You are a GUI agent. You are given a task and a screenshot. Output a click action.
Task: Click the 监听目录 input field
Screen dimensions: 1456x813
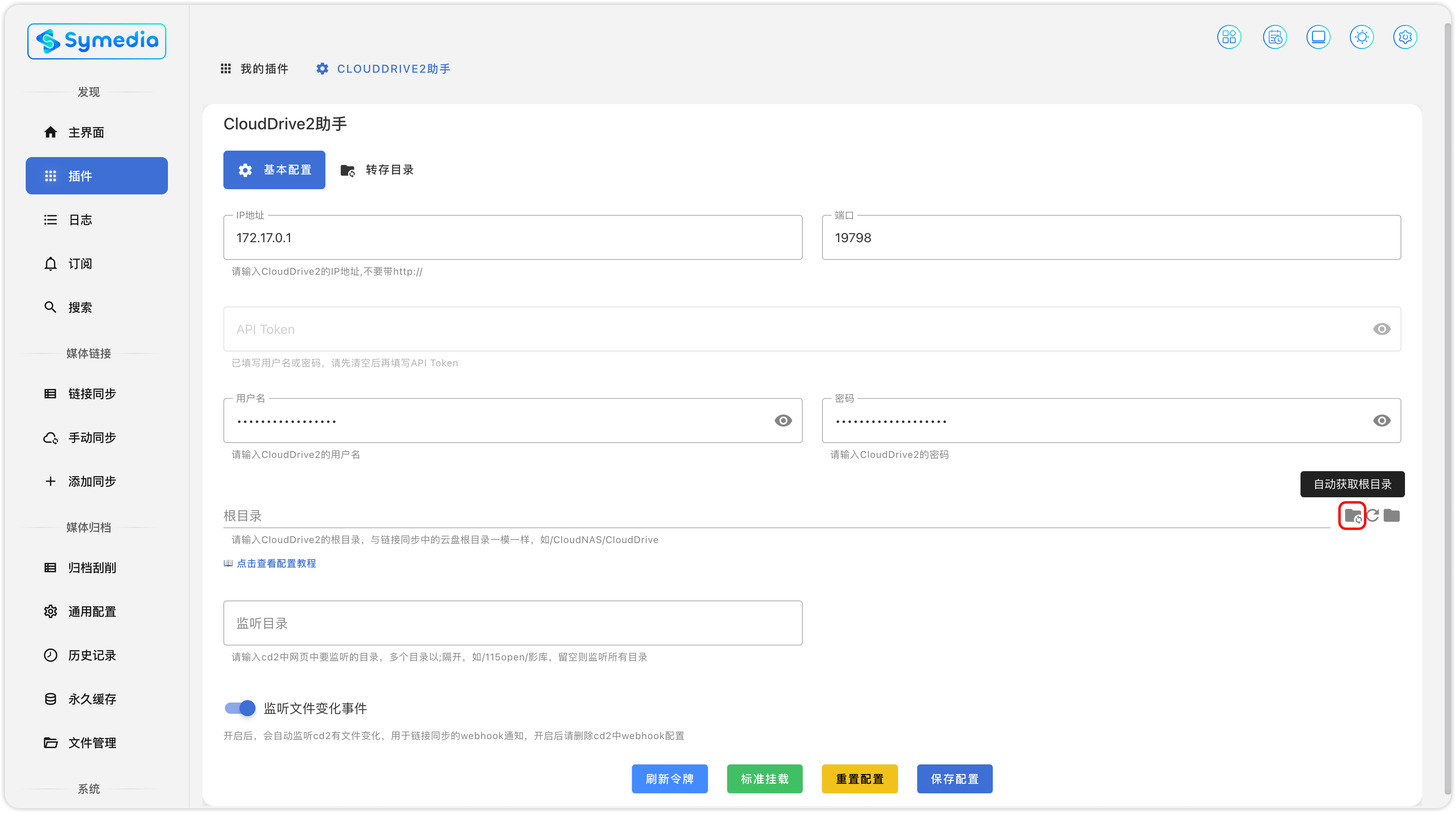[x=512, y=623]
